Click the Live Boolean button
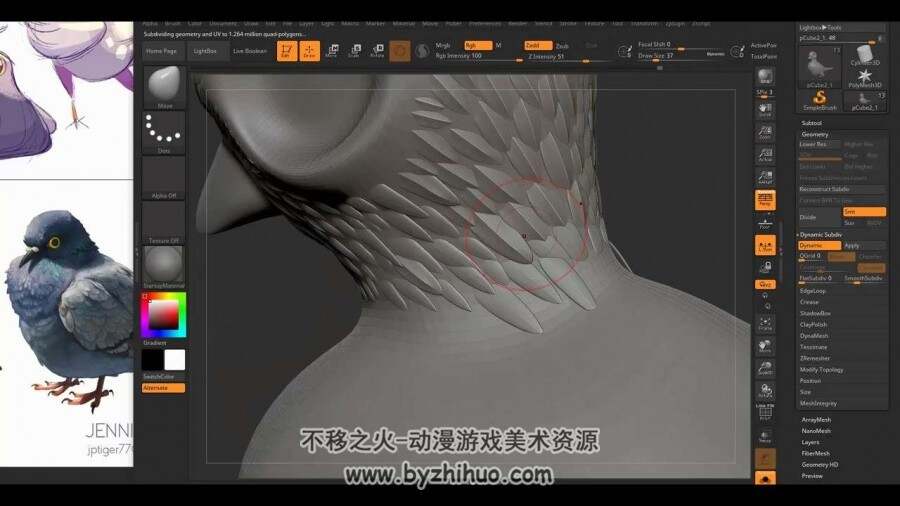Screen dimensions: 900x506 point(250,51)
